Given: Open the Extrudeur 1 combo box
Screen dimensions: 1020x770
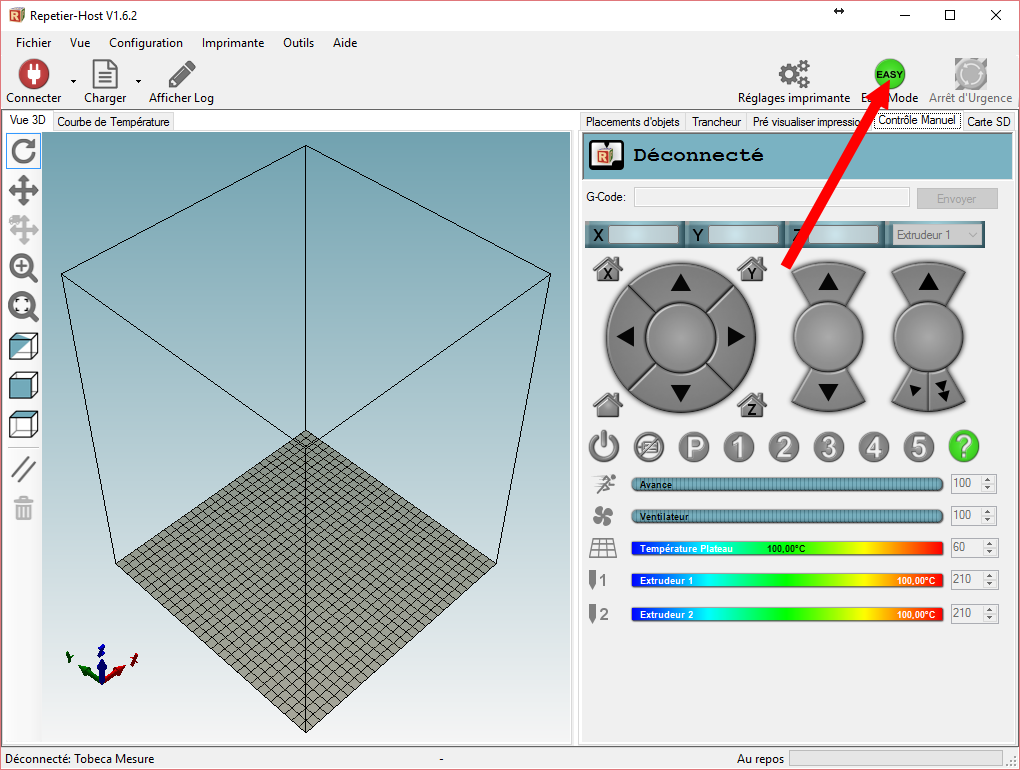Looking at the screenshot, I should (x=937, y=235).
